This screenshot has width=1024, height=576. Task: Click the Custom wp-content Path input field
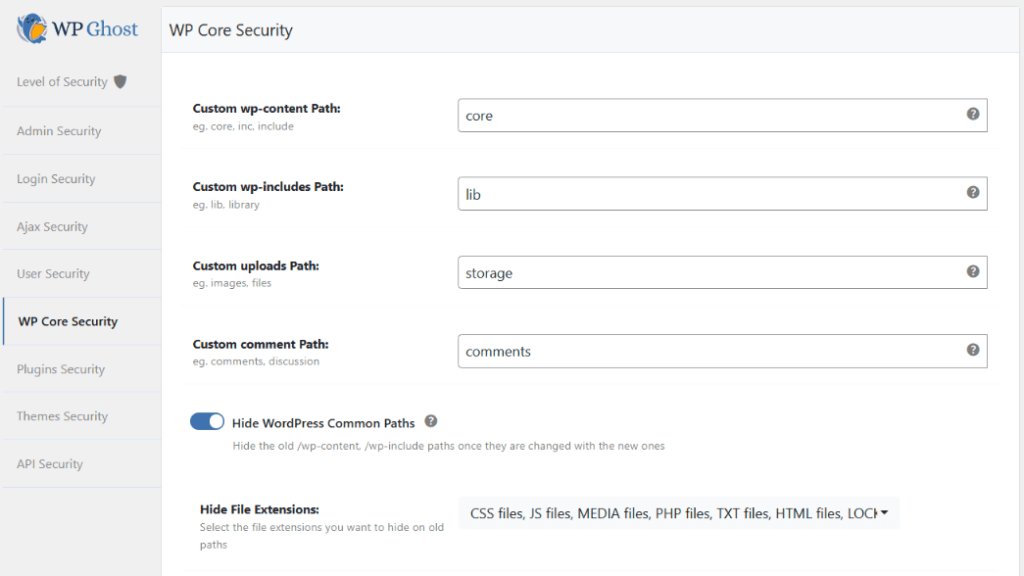pyautogui.click(x=710, y=115)
